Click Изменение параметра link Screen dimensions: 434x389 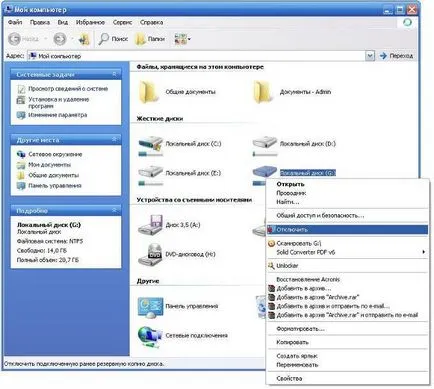point(58,115)
